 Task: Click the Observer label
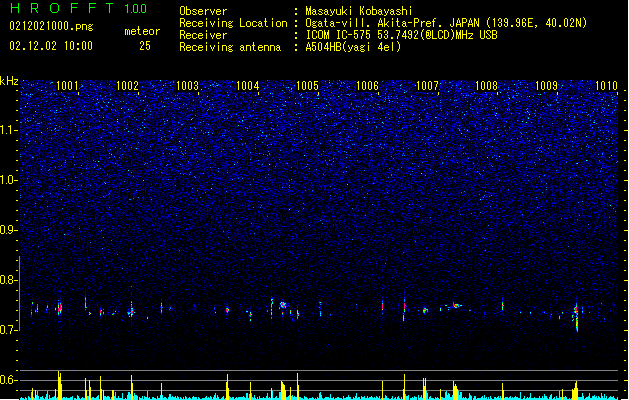tap(203, 11)
